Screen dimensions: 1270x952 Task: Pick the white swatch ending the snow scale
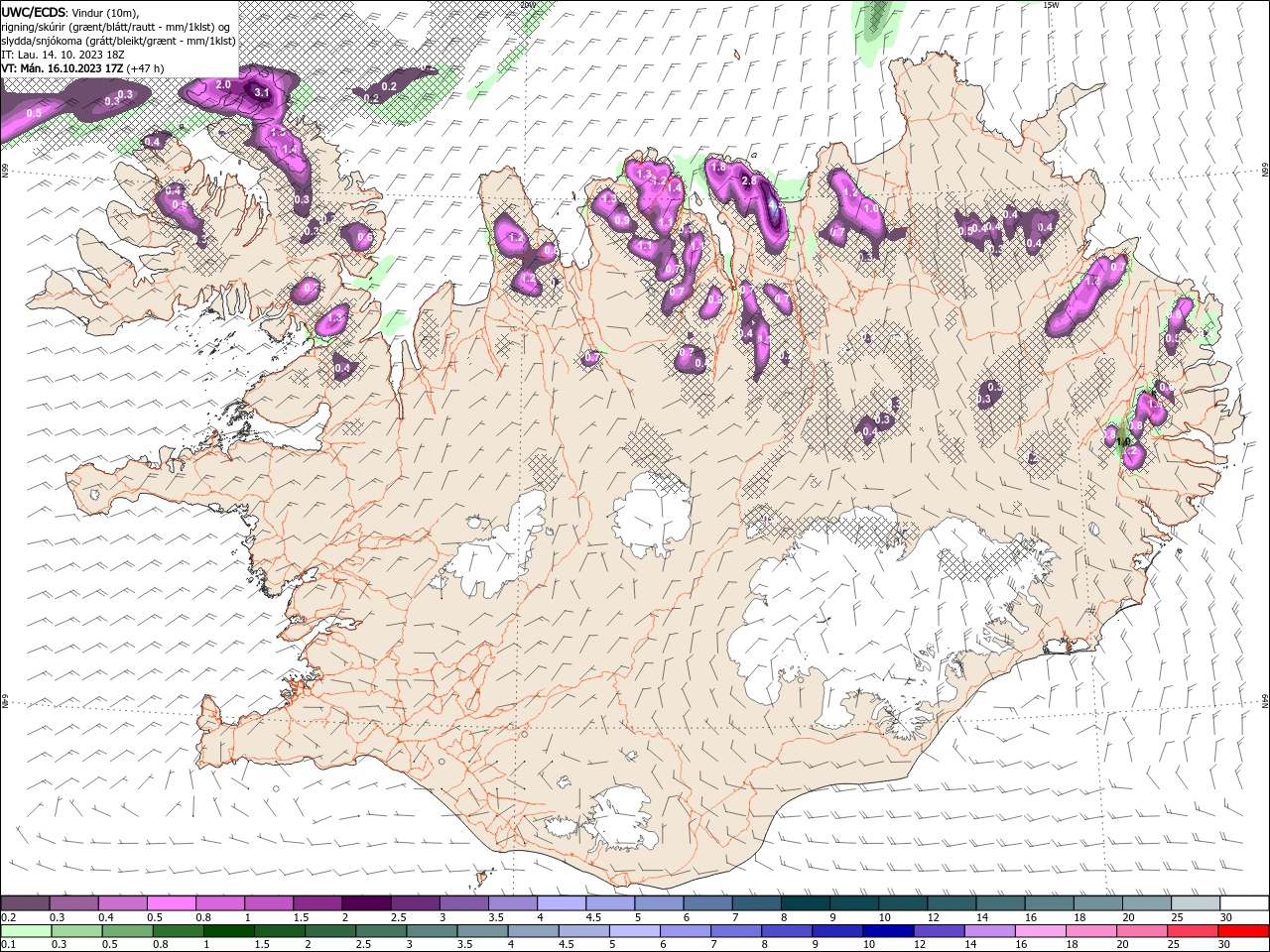(1243, 903)
